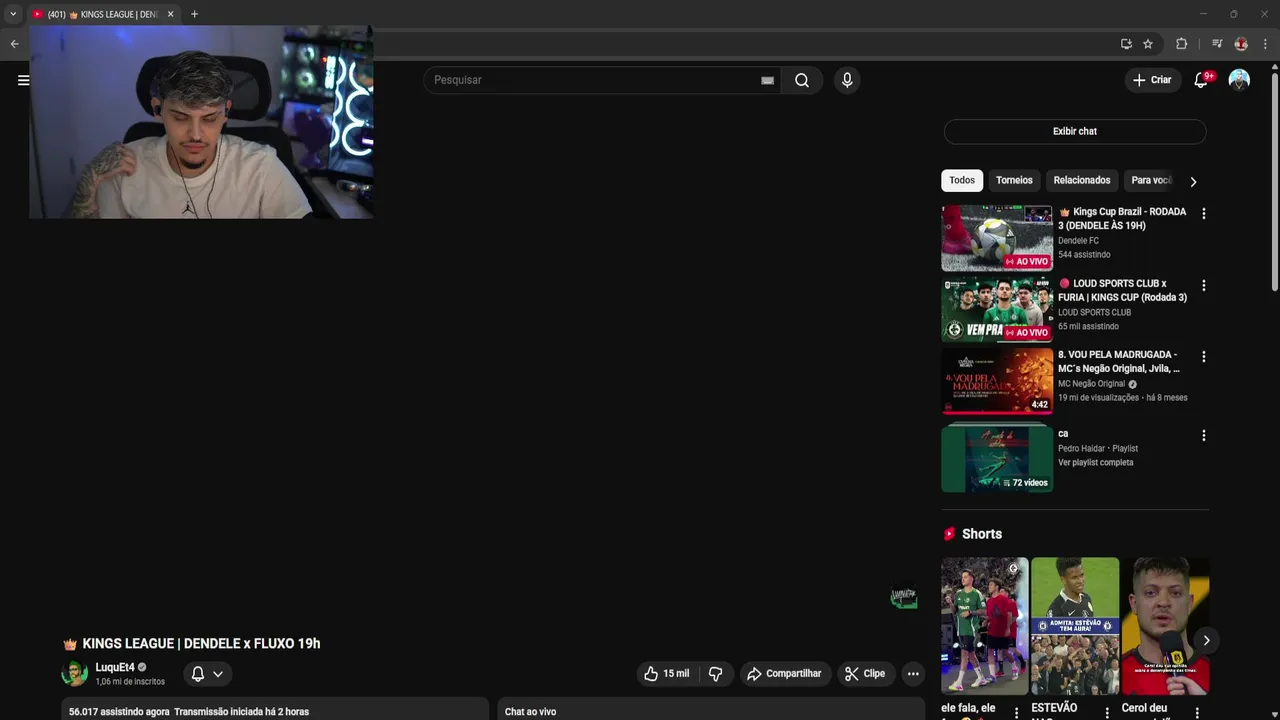The height and width of the screenshot is (720, 1280).
Task: Select the Todos filter chip
Action: click(x=962, y=181)
